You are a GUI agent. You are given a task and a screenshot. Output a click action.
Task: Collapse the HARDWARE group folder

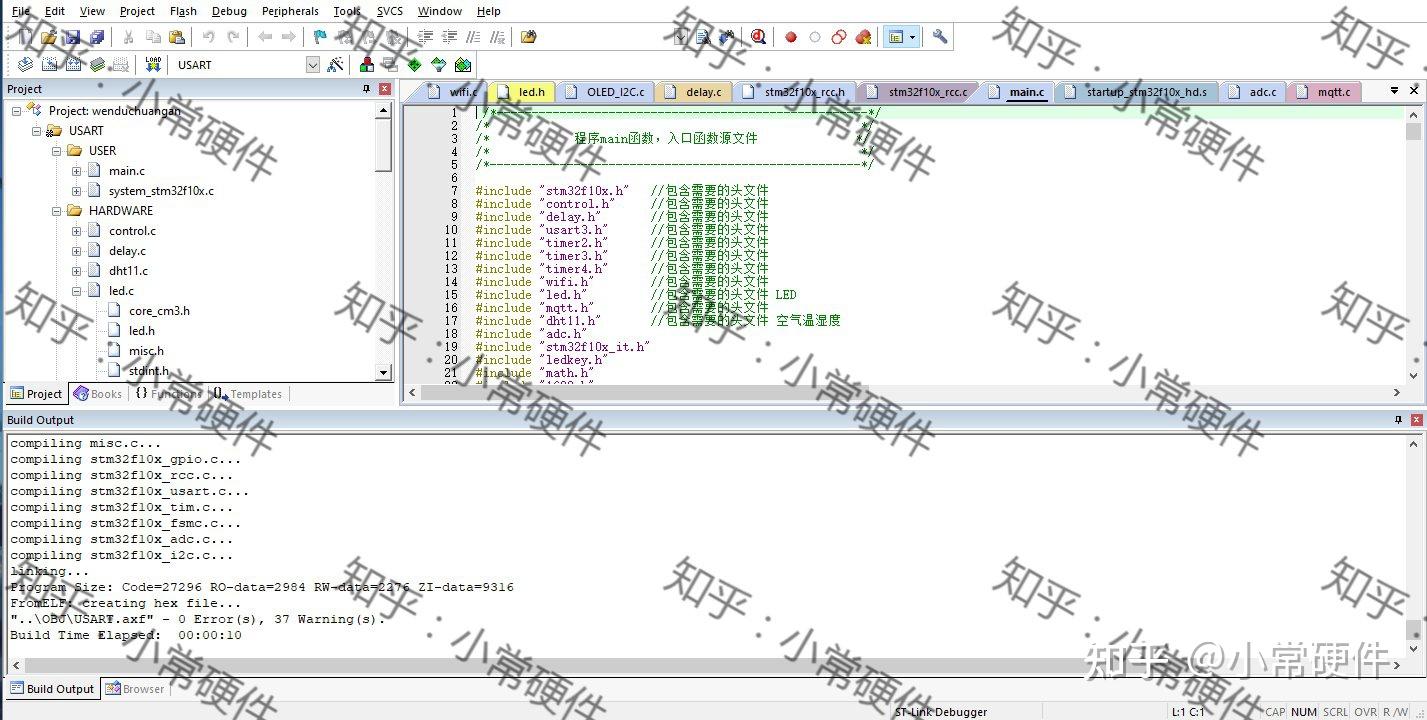(57, 211)
